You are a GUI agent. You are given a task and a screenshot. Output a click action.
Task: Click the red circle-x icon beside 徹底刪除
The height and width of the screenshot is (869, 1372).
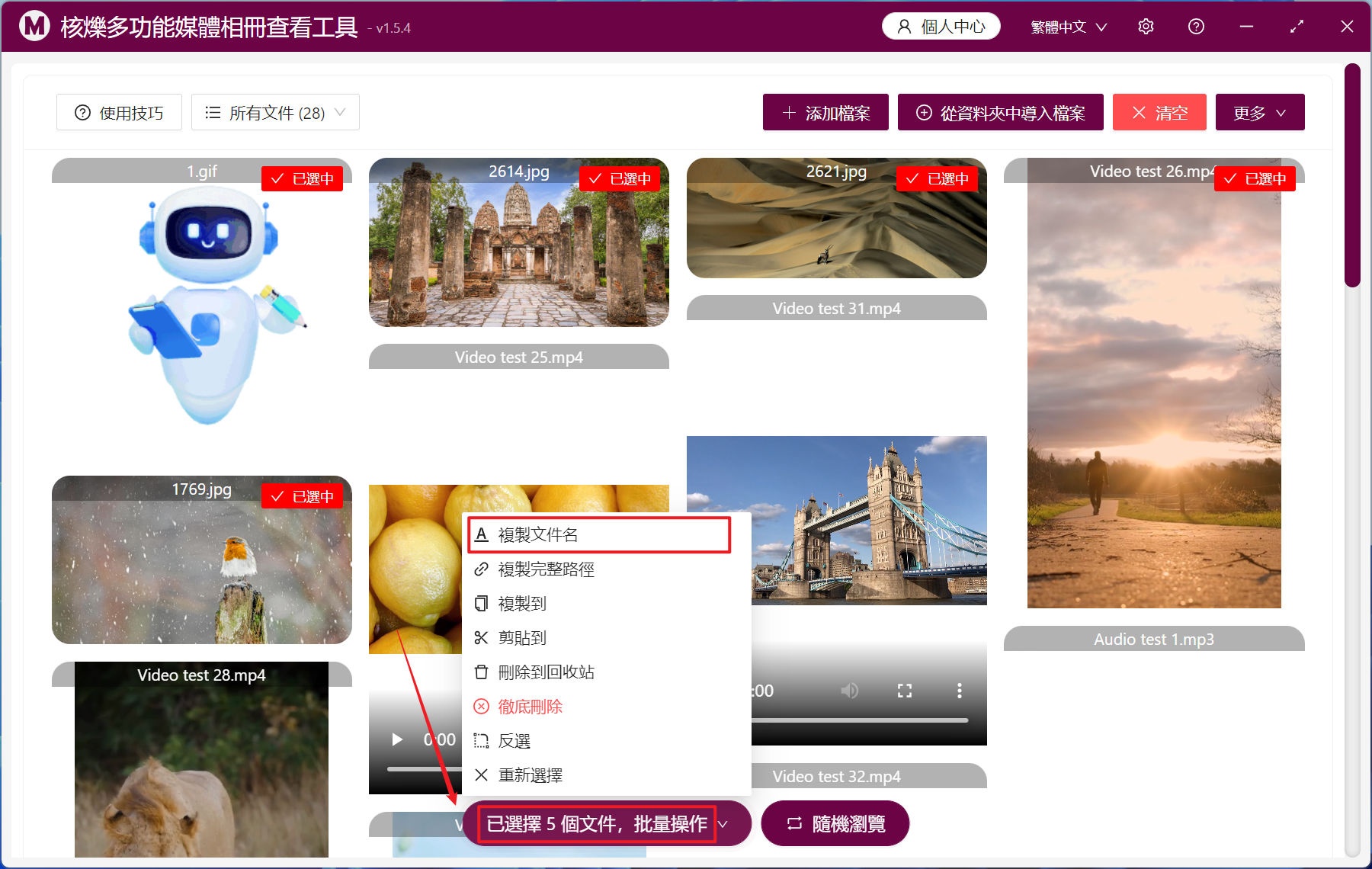[481, 707]
